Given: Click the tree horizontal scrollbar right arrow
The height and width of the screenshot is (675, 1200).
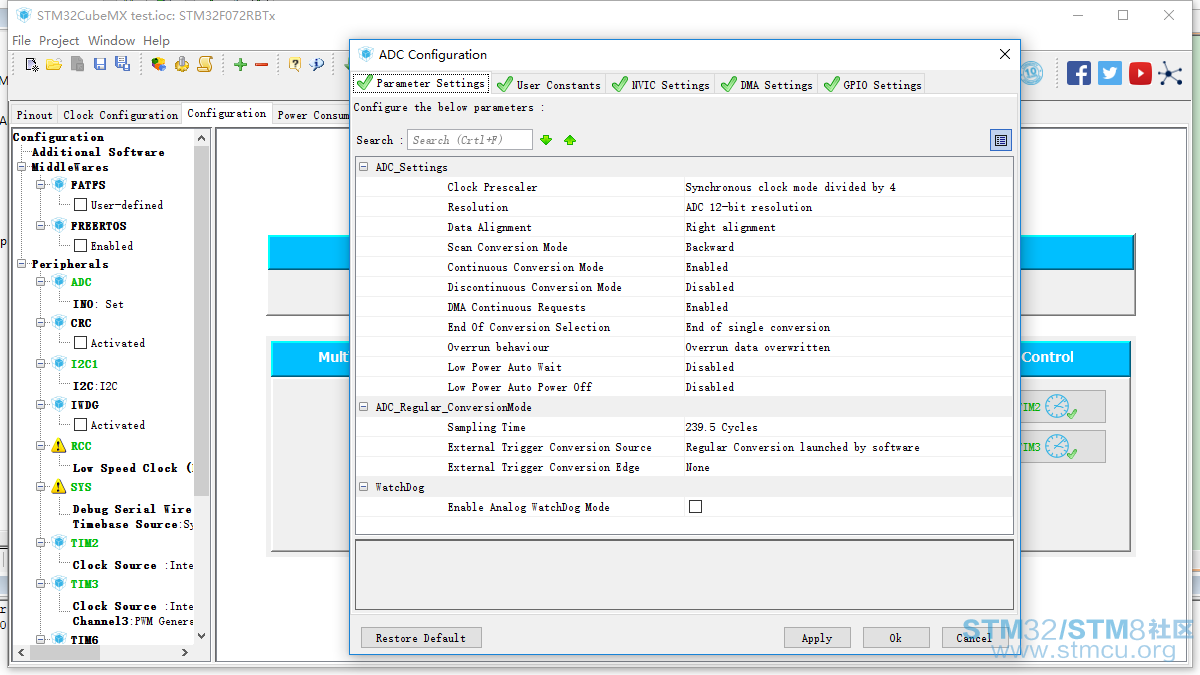Looking at the screenshot, I should click(184, 652).
